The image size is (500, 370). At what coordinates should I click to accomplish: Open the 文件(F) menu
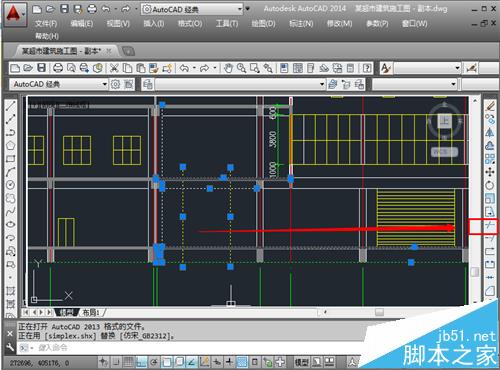click(46, 23)
